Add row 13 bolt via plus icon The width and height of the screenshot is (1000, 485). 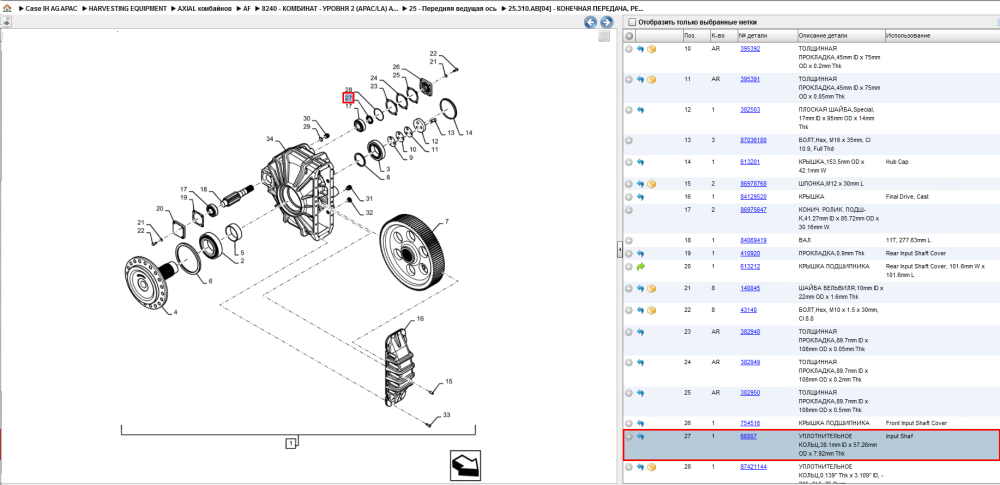pos(629,140)
